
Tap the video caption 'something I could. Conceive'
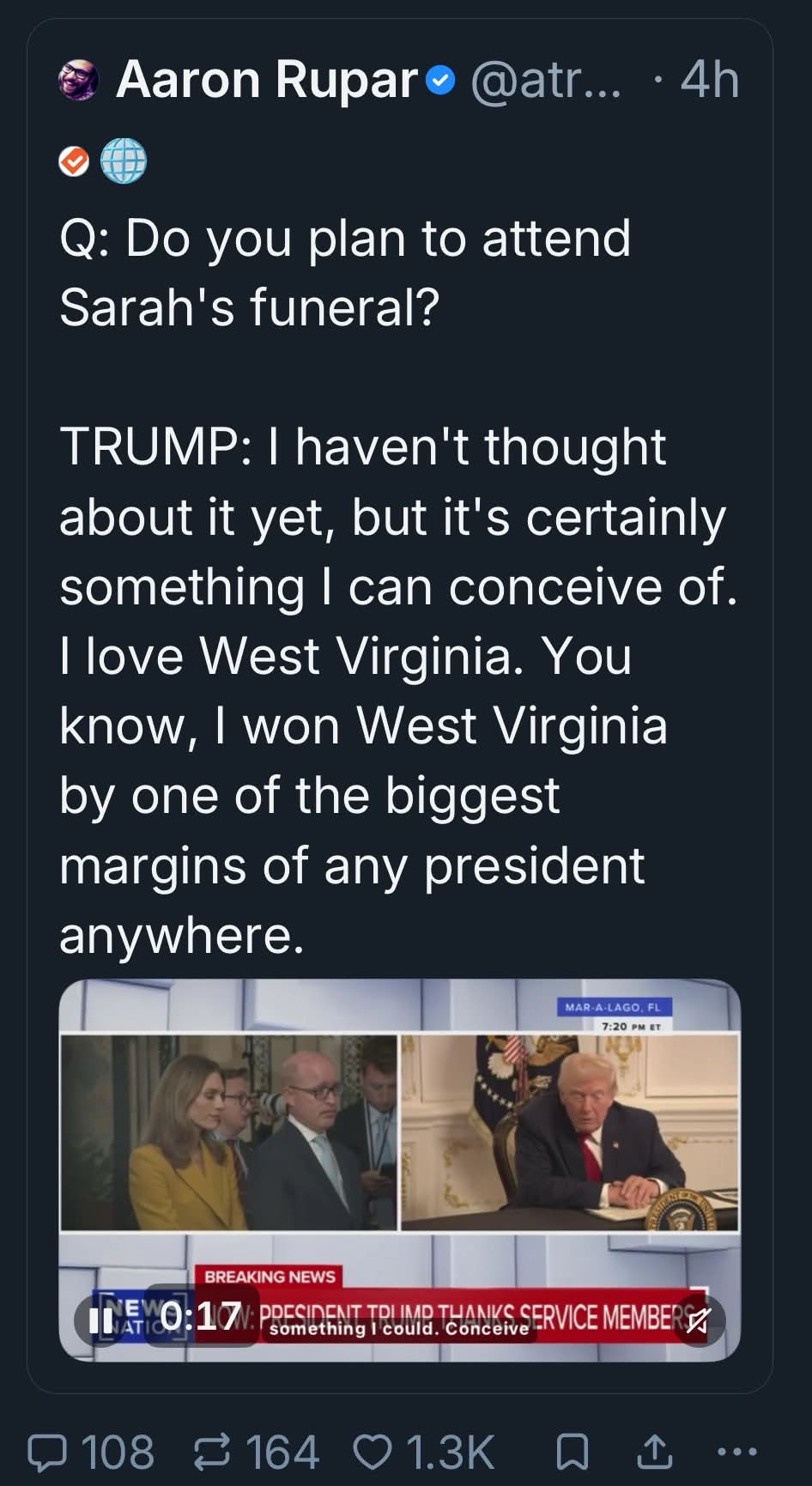tap(399, 1329)
